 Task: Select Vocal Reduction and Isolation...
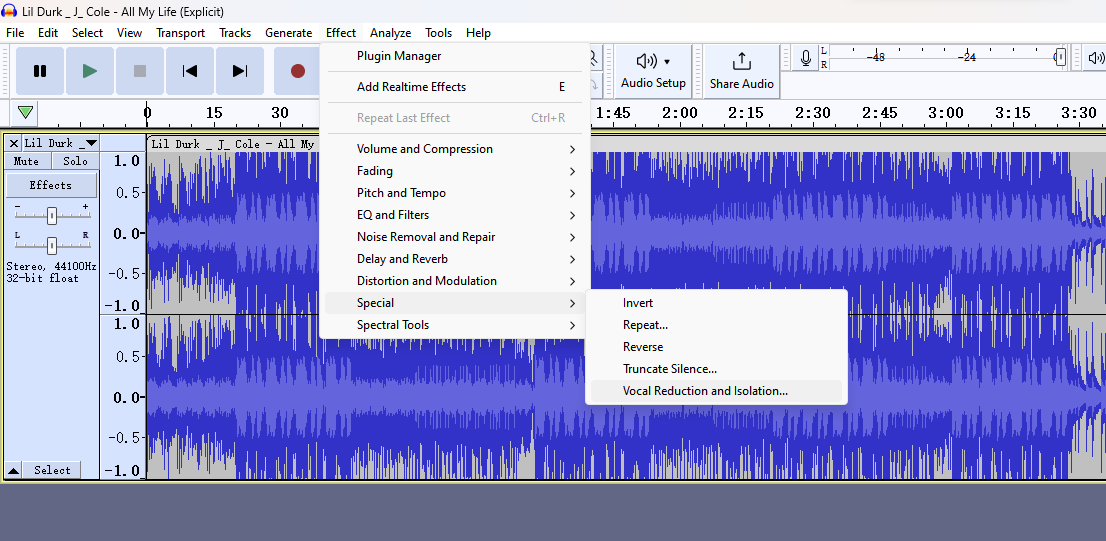[x=716, y=391]
